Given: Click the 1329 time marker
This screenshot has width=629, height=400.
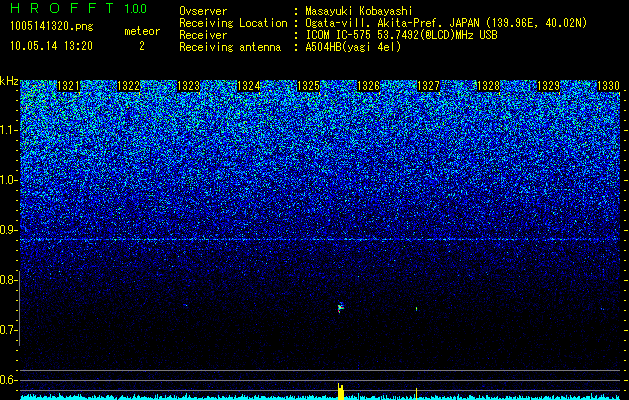Looking at the screenshot, I should tap(548, 86).
